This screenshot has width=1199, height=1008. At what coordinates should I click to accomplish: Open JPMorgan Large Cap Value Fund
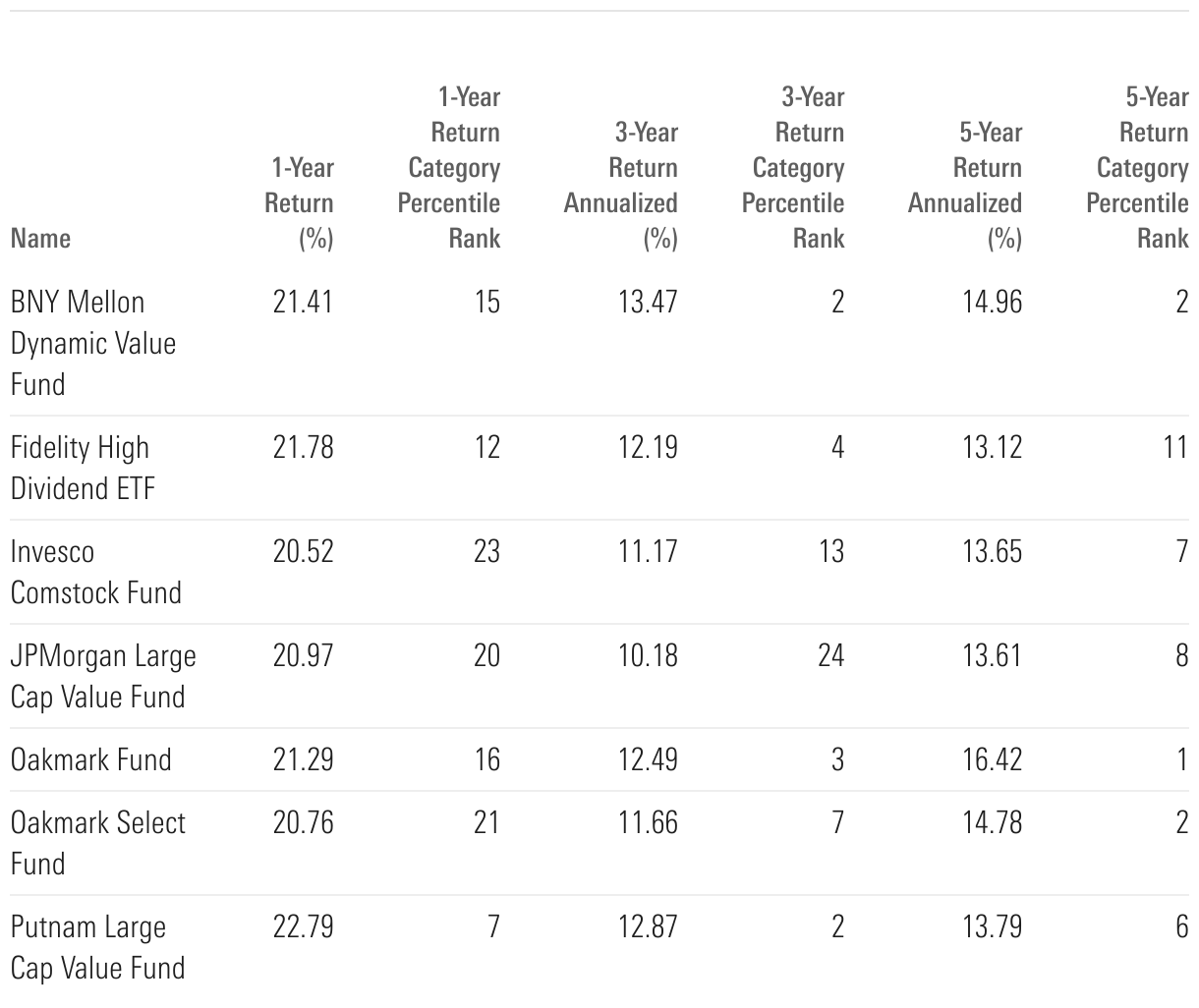point(102,676)
